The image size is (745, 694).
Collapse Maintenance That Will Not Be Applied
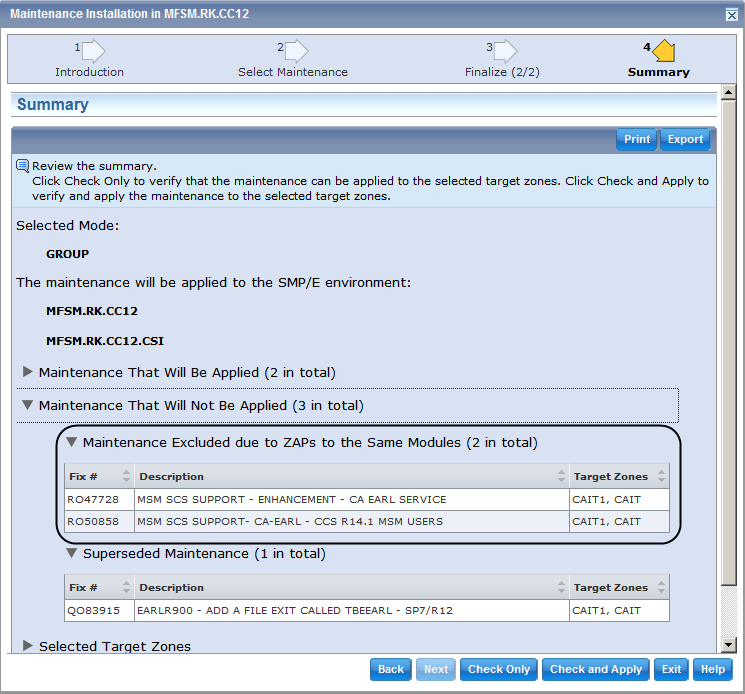click(x=28, y=405)
